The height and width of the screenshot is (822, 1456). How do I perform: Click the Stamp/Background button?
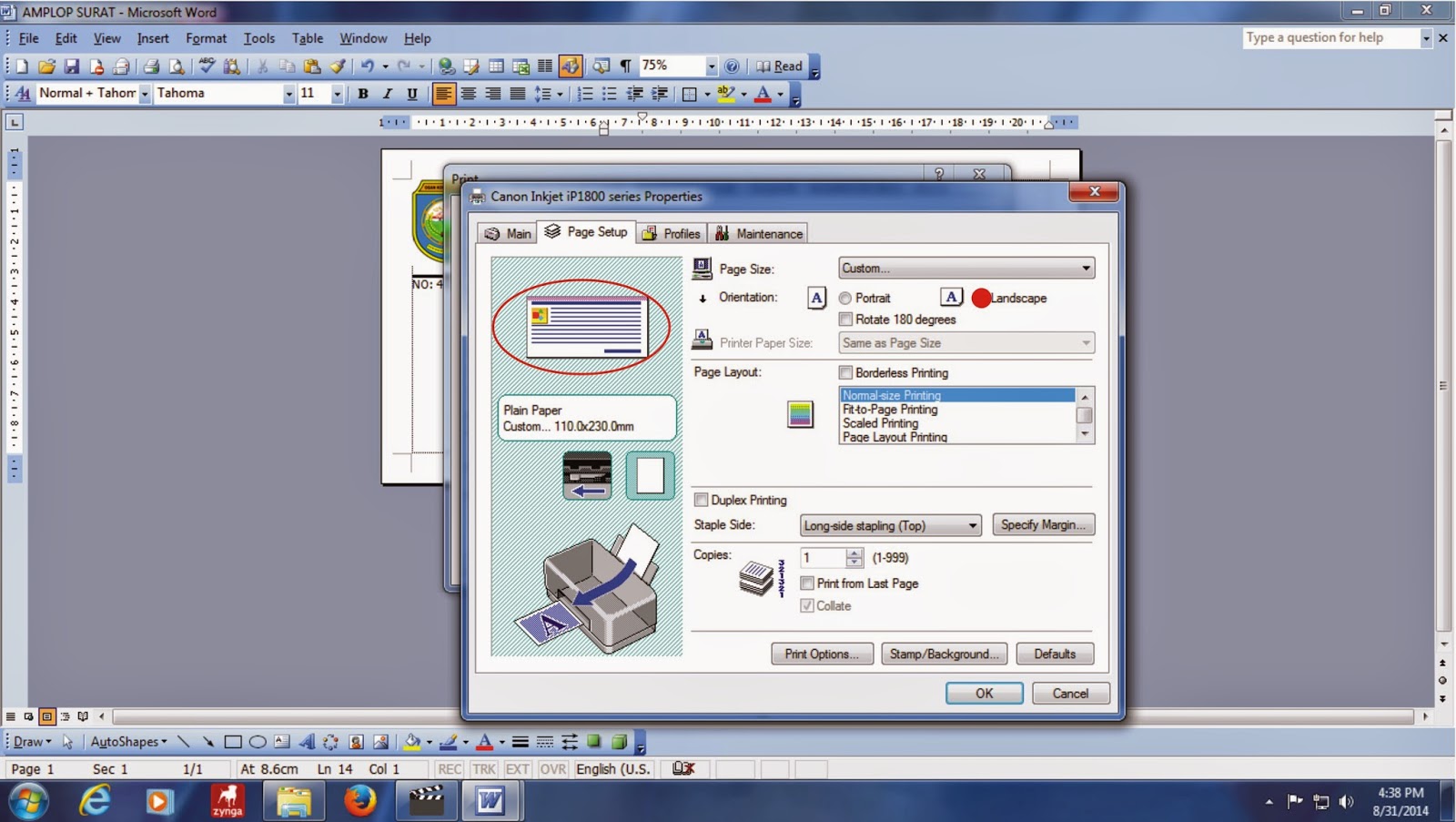click(944, 654)
